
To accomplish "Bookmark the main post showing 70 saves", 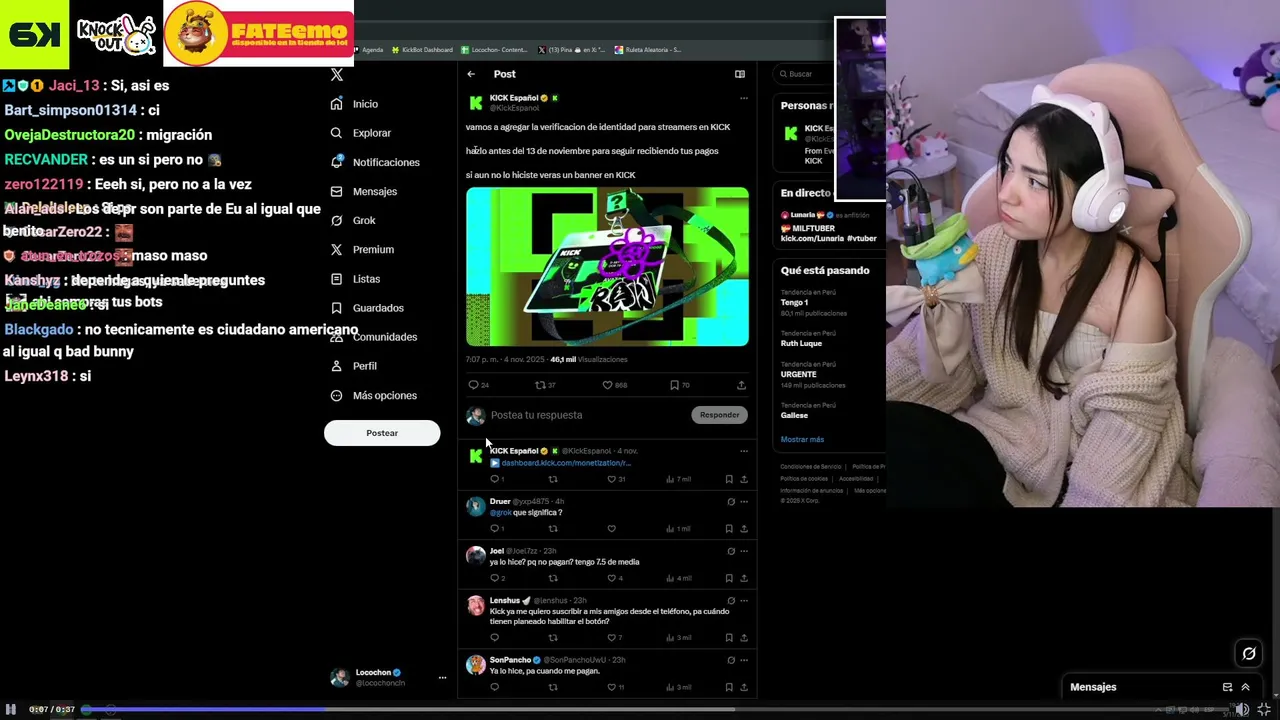I will pyautogui.click(x=679, y=385).
